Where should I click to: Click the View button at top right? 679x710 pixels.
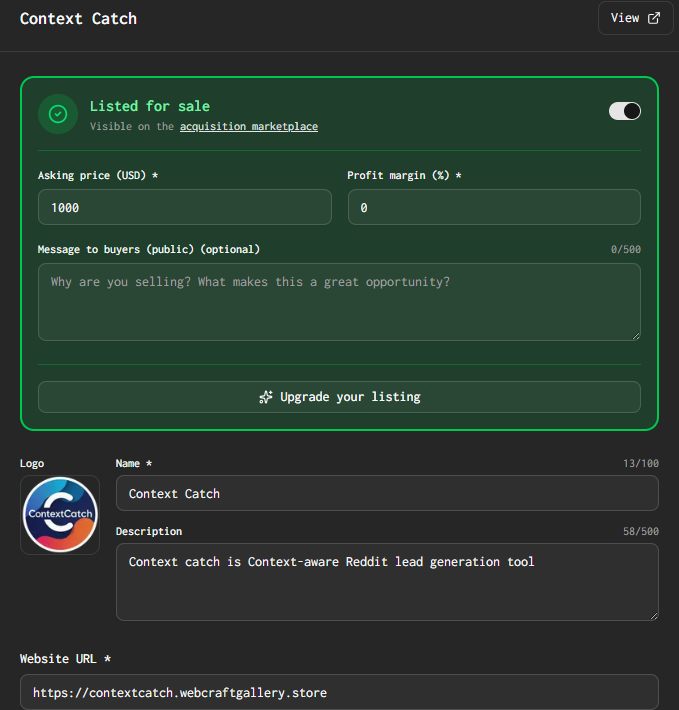[636, 18]
